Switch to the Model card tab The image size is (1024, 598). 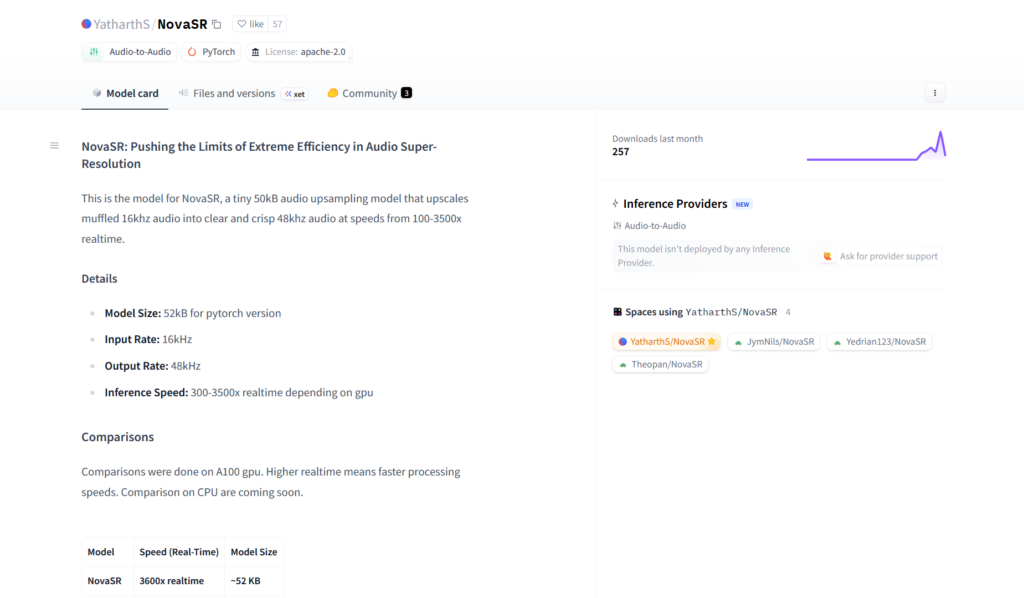125,93
